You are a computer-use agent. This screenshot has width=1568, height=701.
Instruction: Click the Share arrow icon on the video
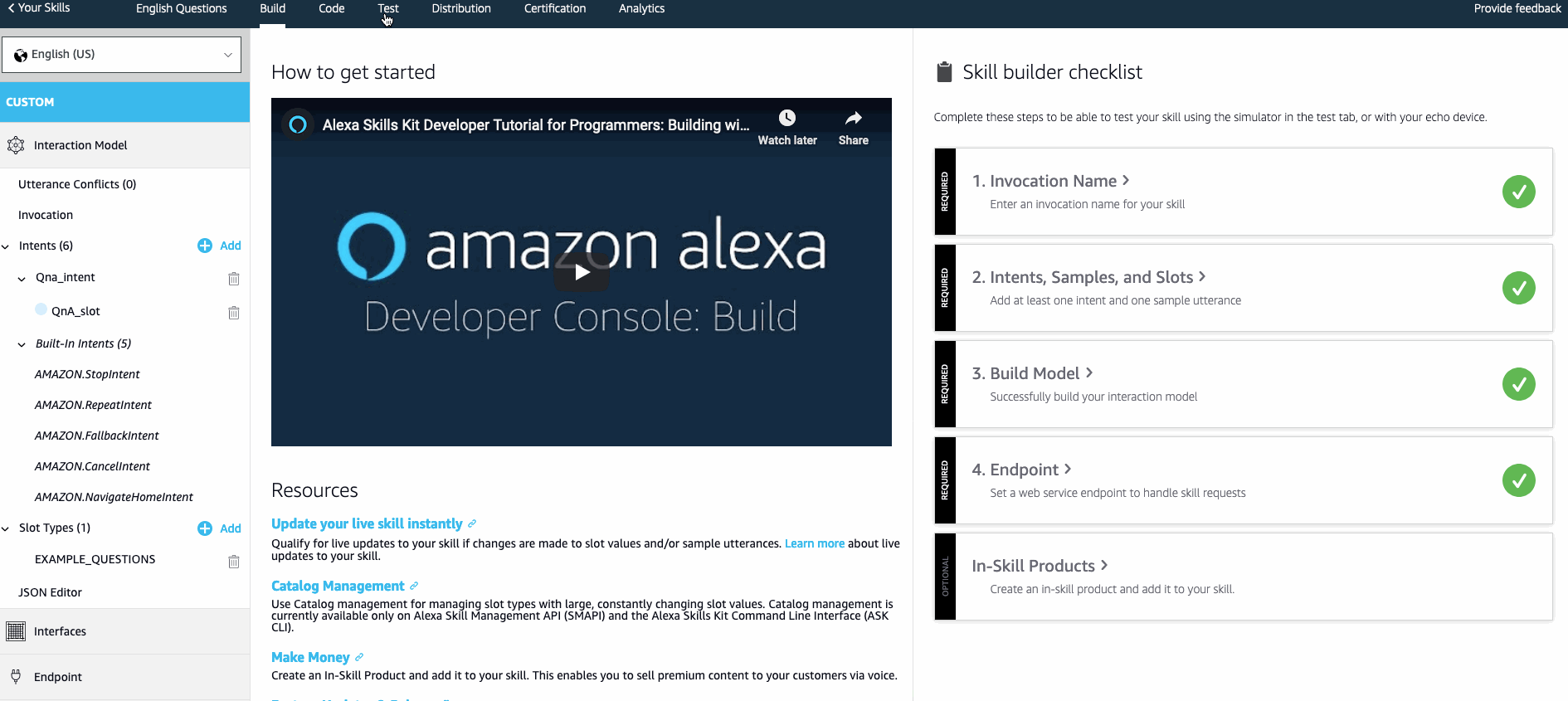[854, 118]
